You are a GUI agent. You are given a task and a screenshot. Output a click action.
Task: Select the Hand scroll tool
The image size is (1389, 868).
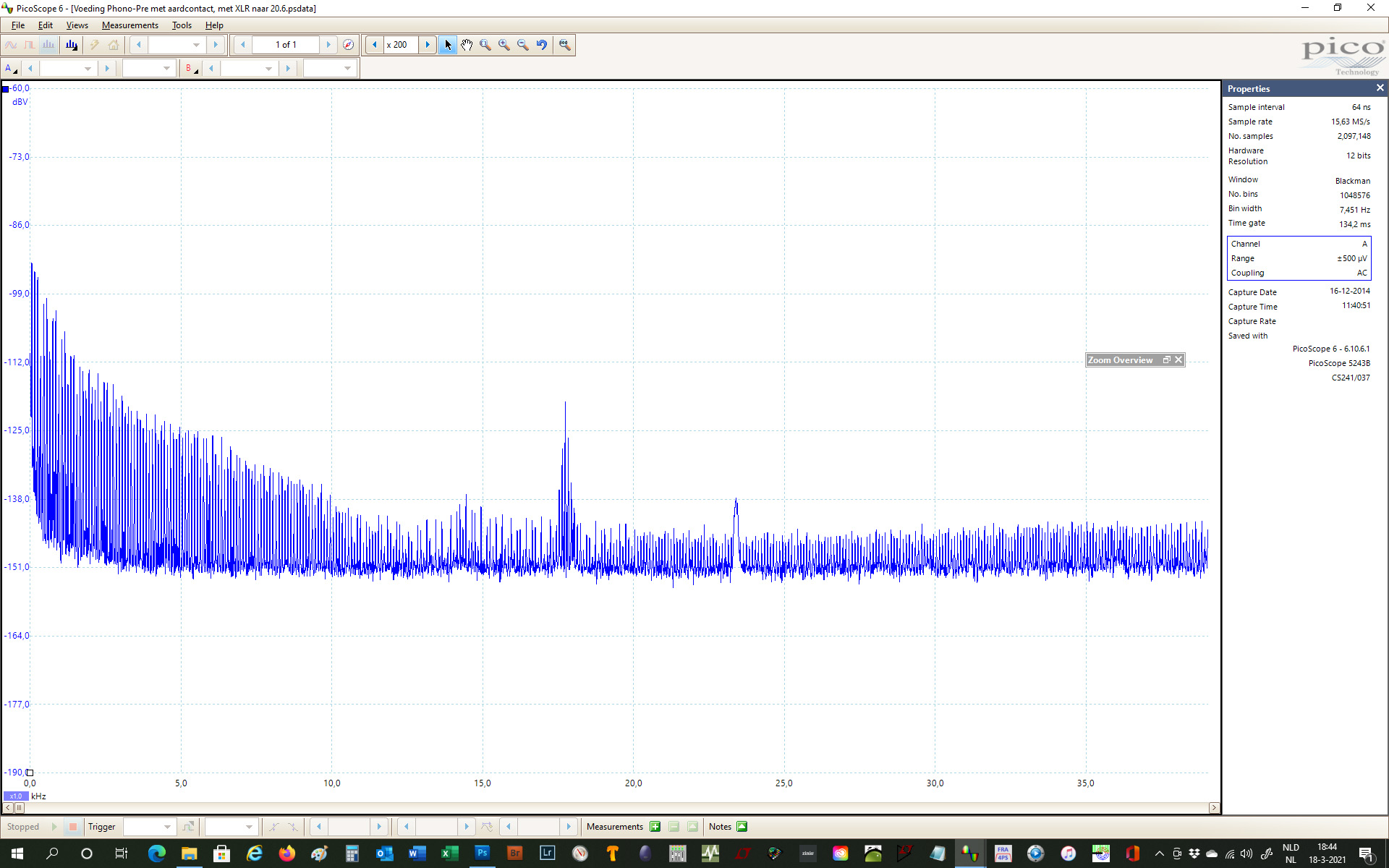[467, 45]
